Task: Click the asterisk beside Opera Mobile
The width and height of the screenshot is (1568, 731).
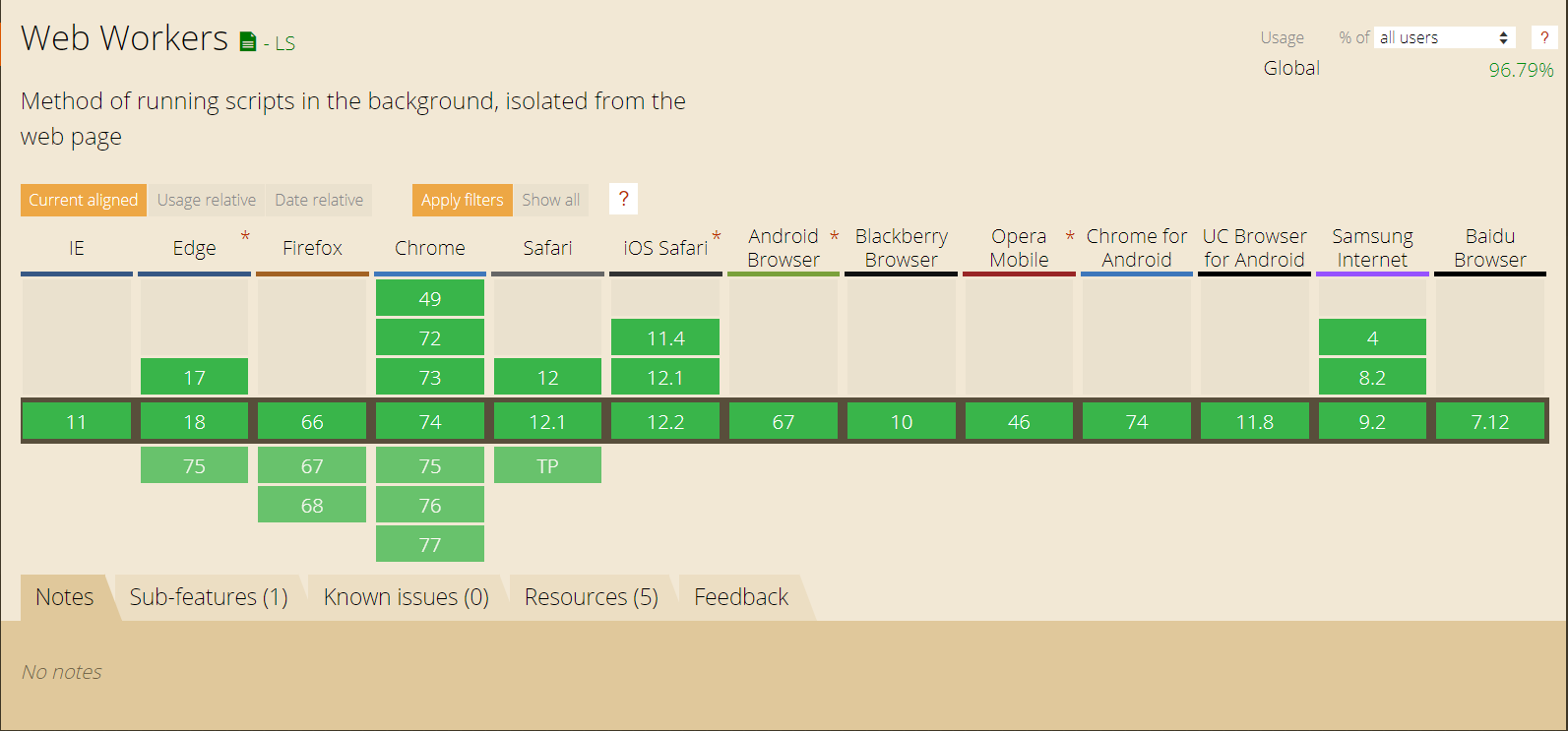Action: point(1070,237)
